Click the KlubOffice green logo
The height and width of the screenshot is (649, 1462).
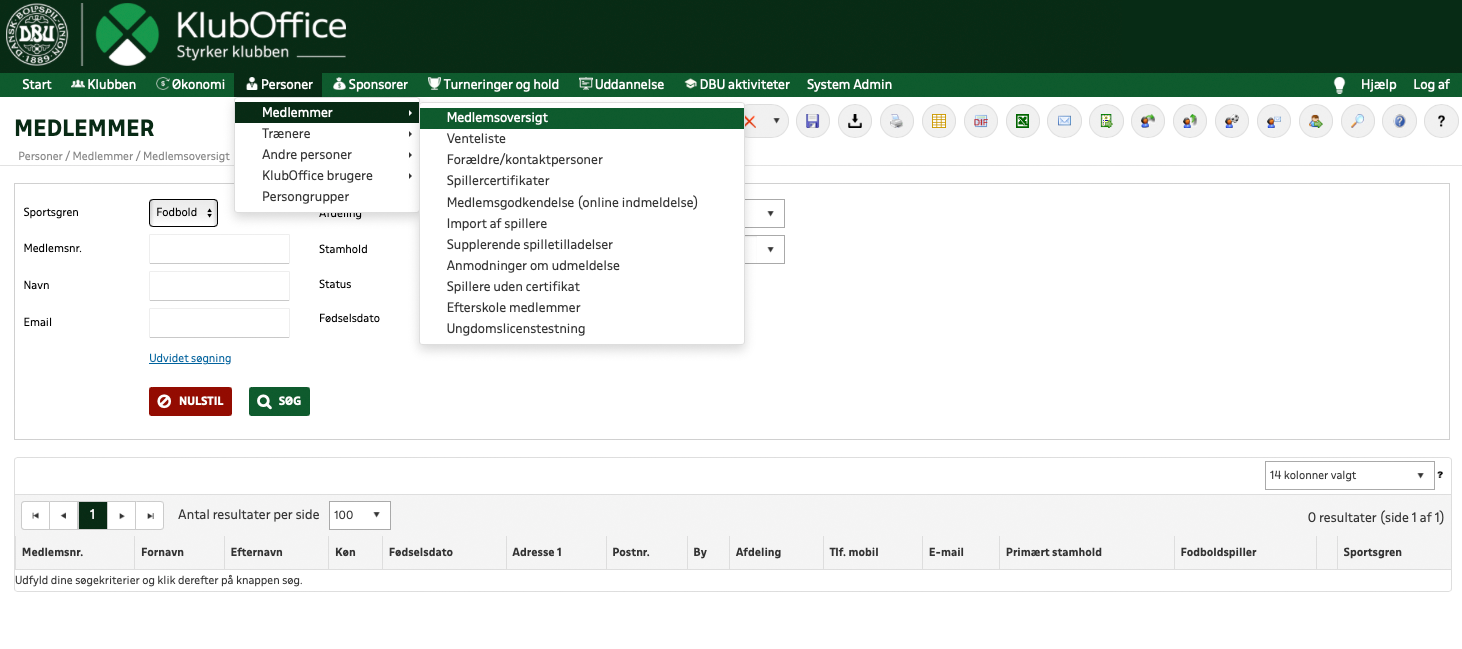pyautogui.click(x=127, y=35)
